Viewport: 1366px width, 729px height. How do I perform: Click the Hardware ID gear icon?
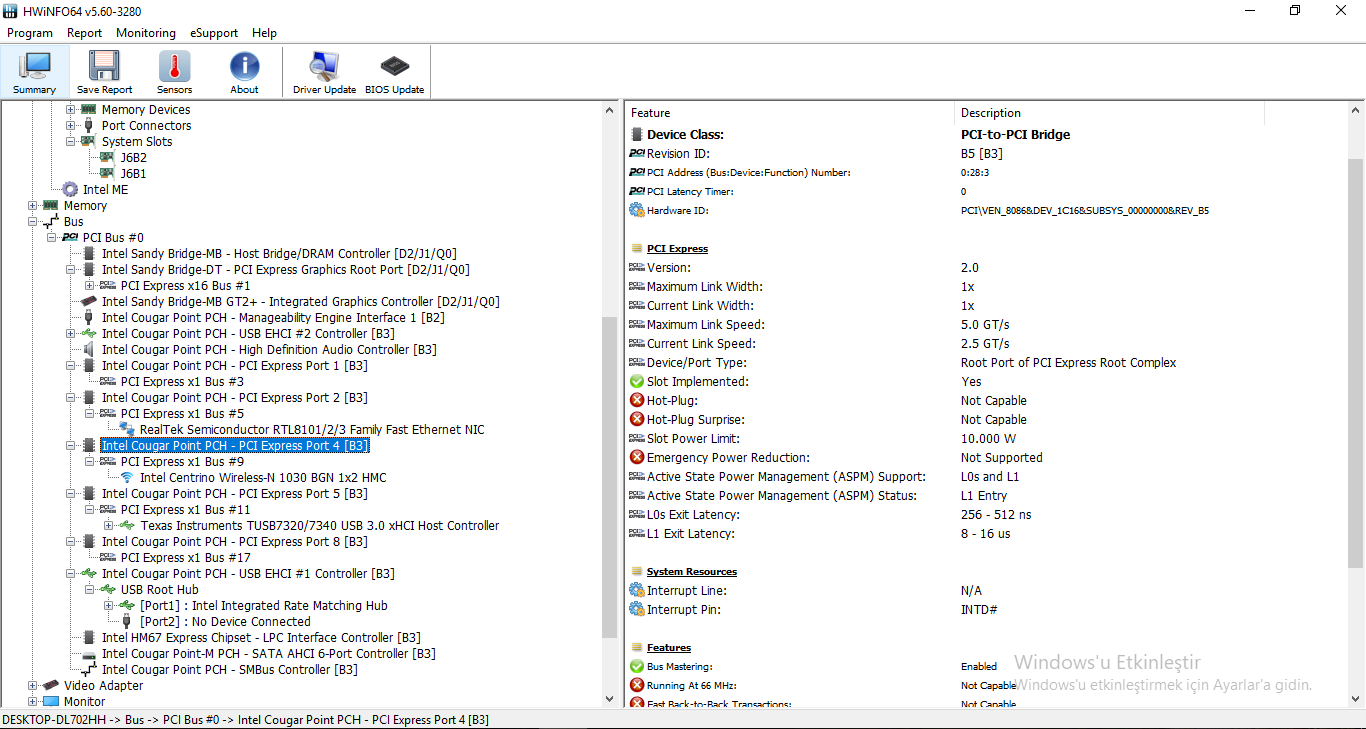637,210
